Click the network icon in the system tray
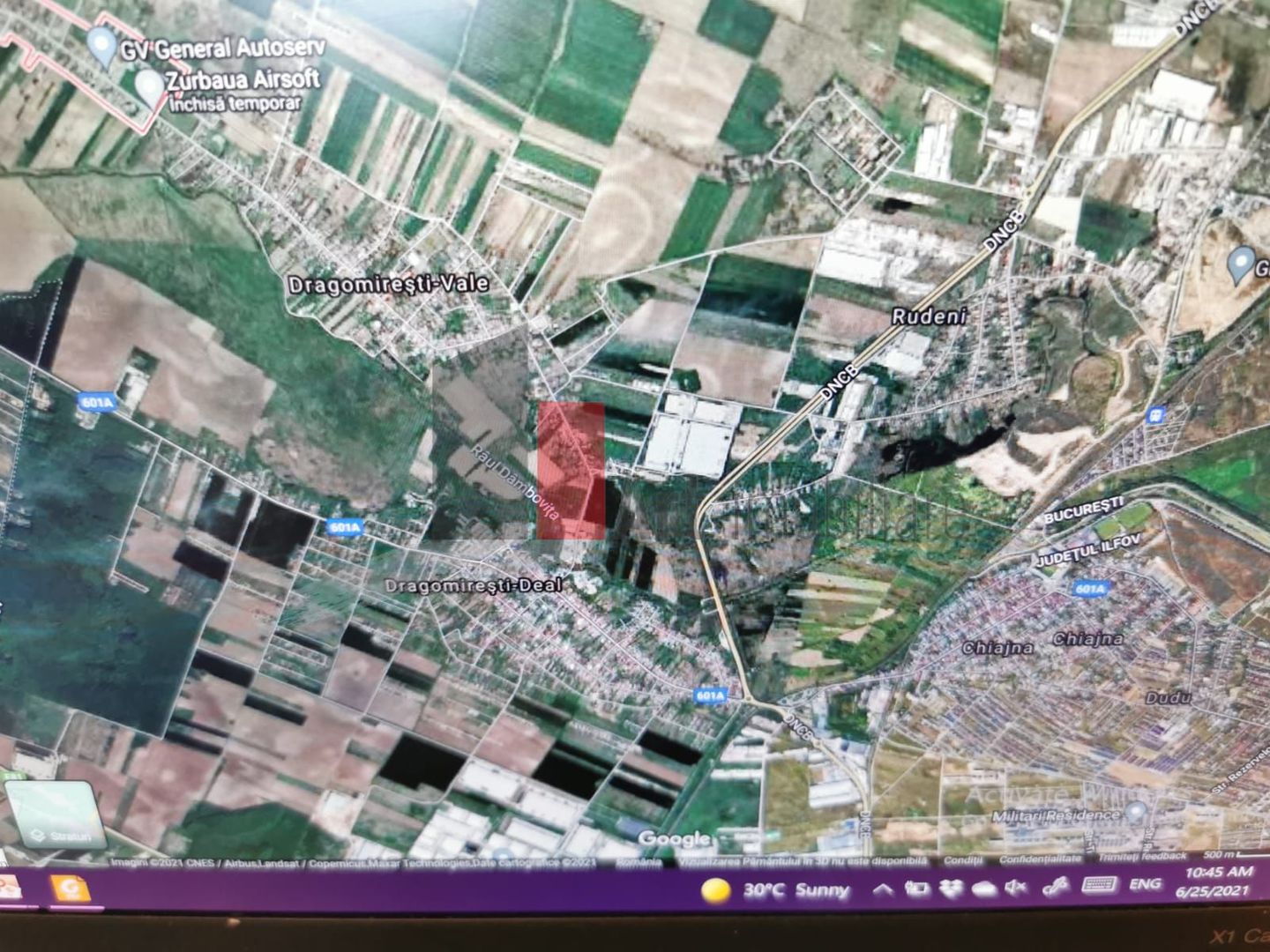The image size is (1270, 952). point(919,889)
